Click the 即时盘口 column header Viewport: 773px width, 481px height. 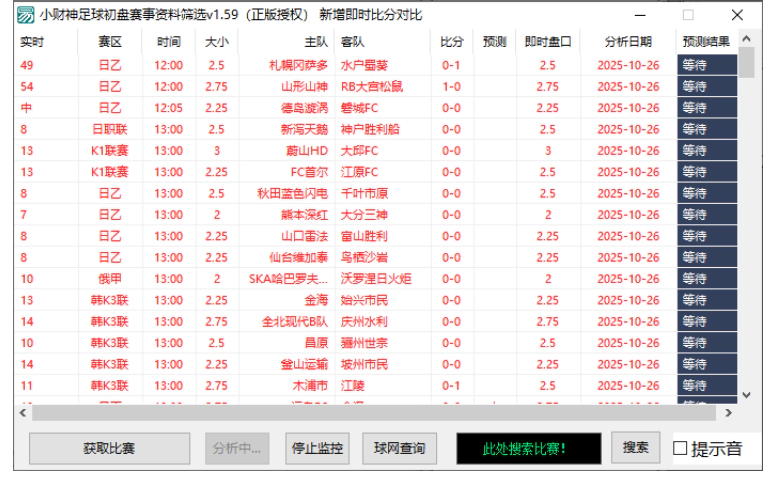548,42
